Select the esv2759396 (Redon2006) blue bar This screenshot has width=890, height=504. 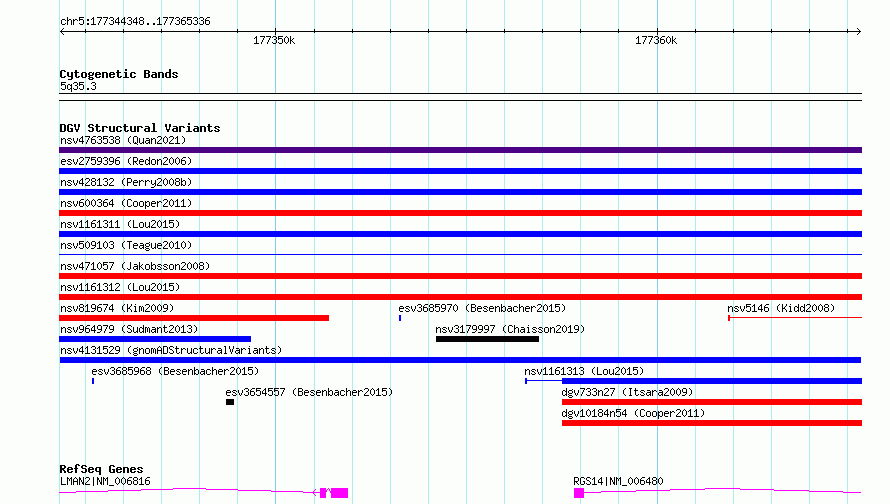tap(460, 171)
